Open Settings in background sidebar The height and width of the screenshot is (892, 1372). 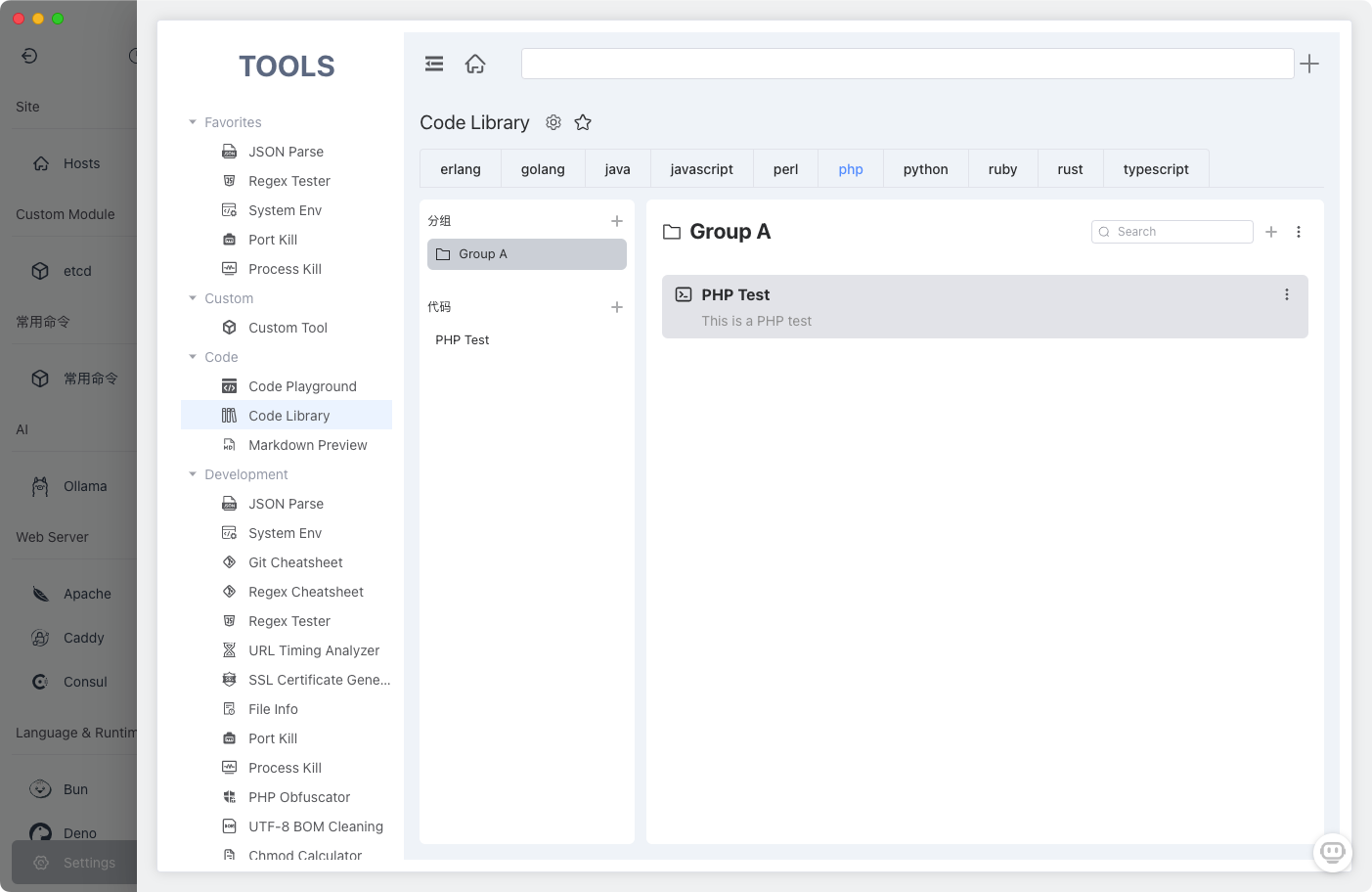point(74,863)
